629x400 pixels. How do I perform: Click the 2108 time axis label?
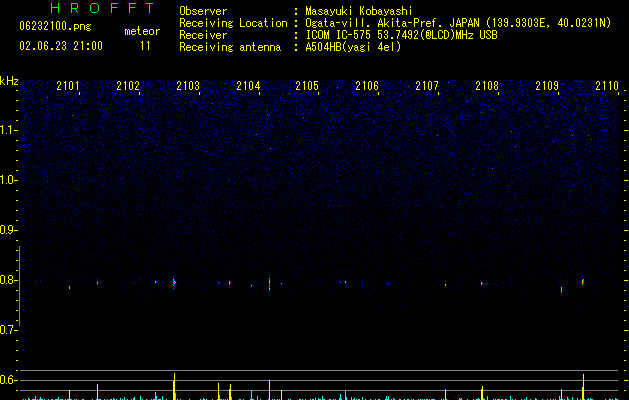point(487,85)
